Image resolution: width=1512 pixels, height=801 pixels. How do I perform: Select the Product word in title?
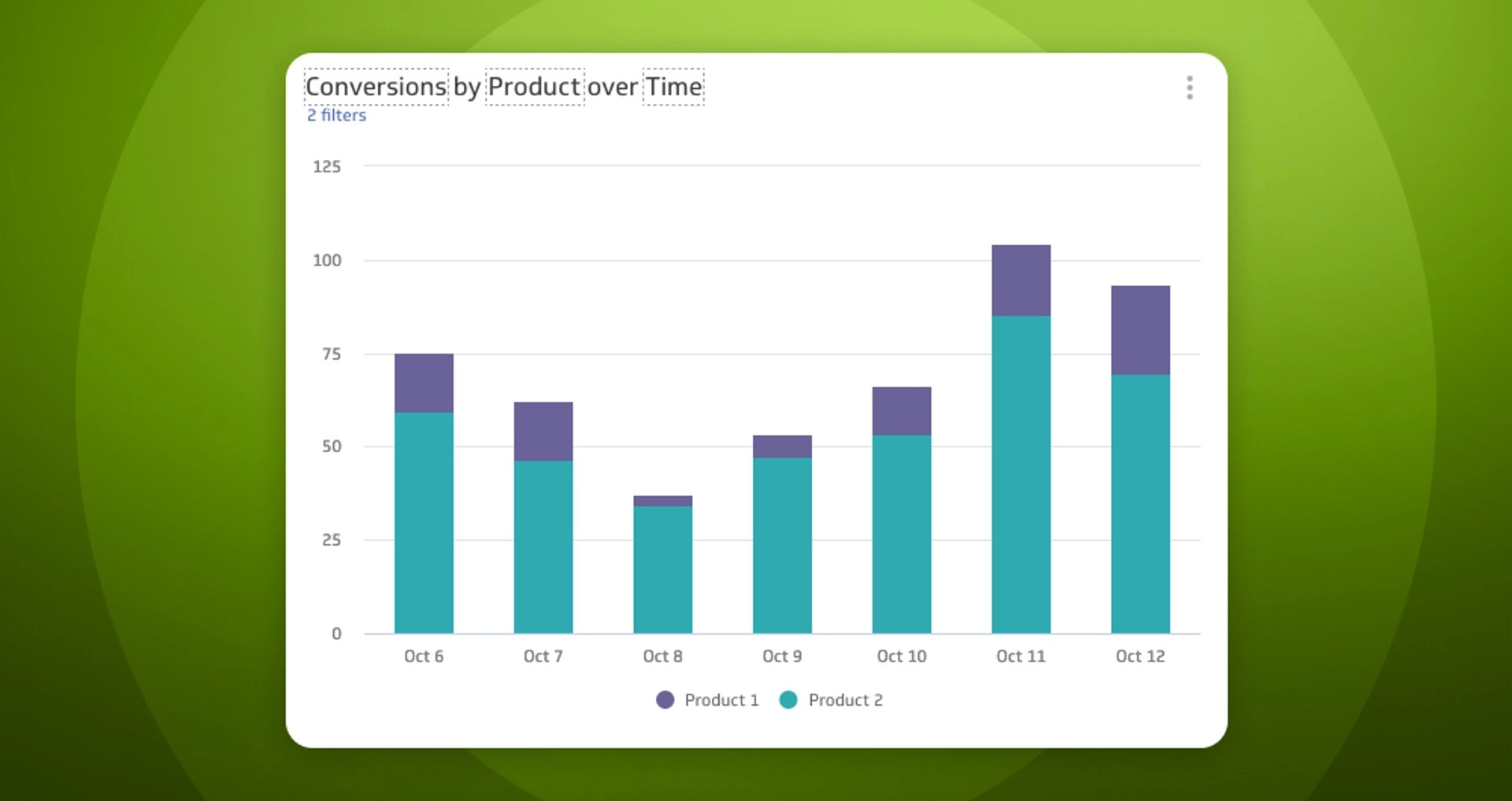point(535,87)
